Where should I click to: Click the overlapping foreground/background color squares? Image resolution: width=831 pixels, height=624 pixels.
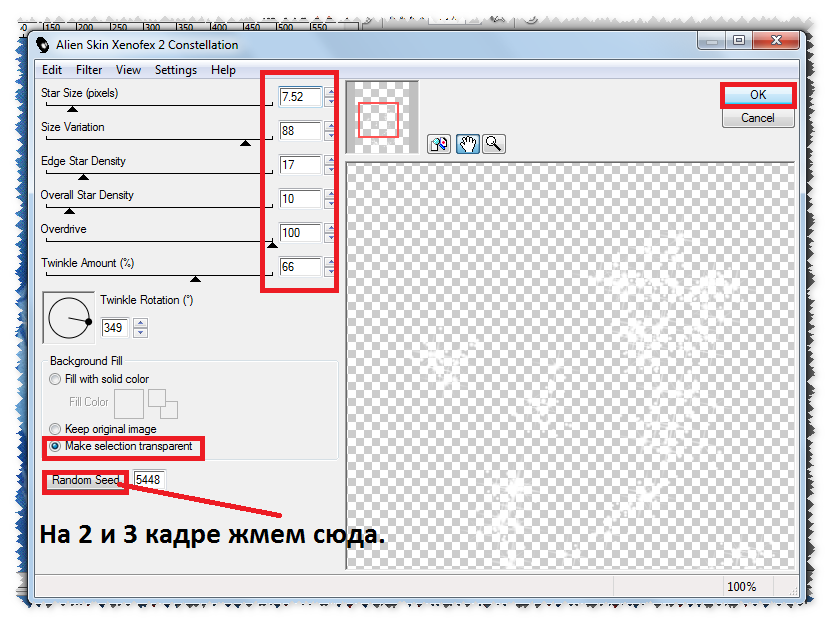point(163,404)
